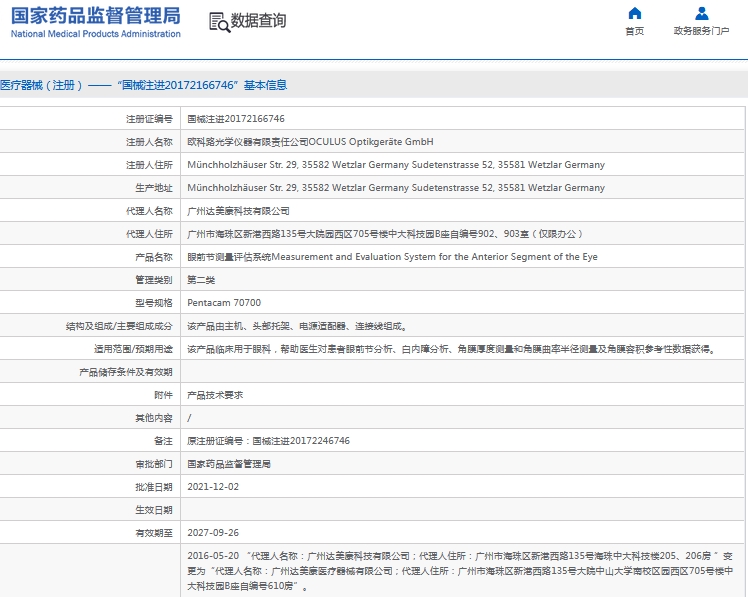The image size is (748, 597).
Task: Open the 产品技术要求 attachment link
Action: [215, 395]
